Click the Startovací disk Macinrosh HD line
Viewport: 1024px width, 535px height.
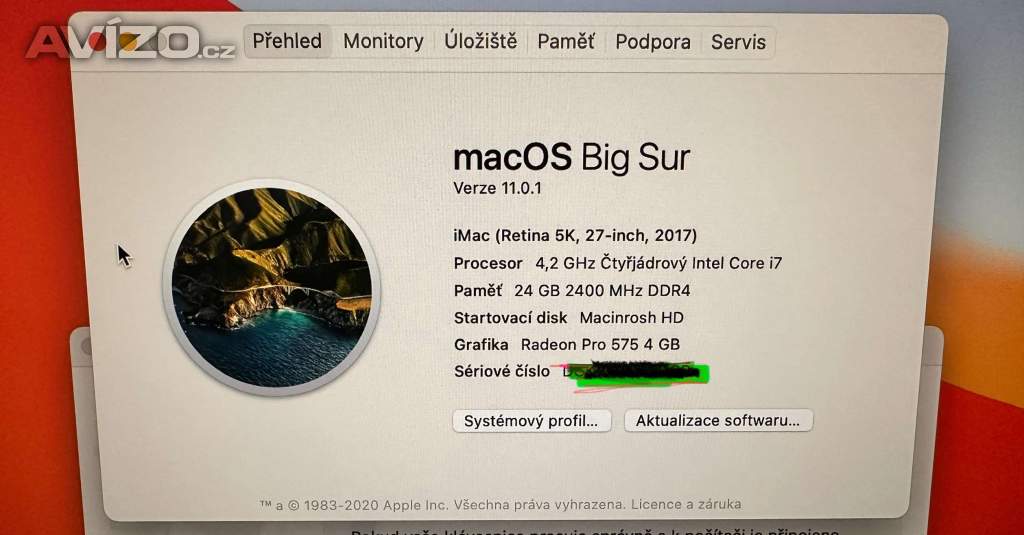[569, 317]
